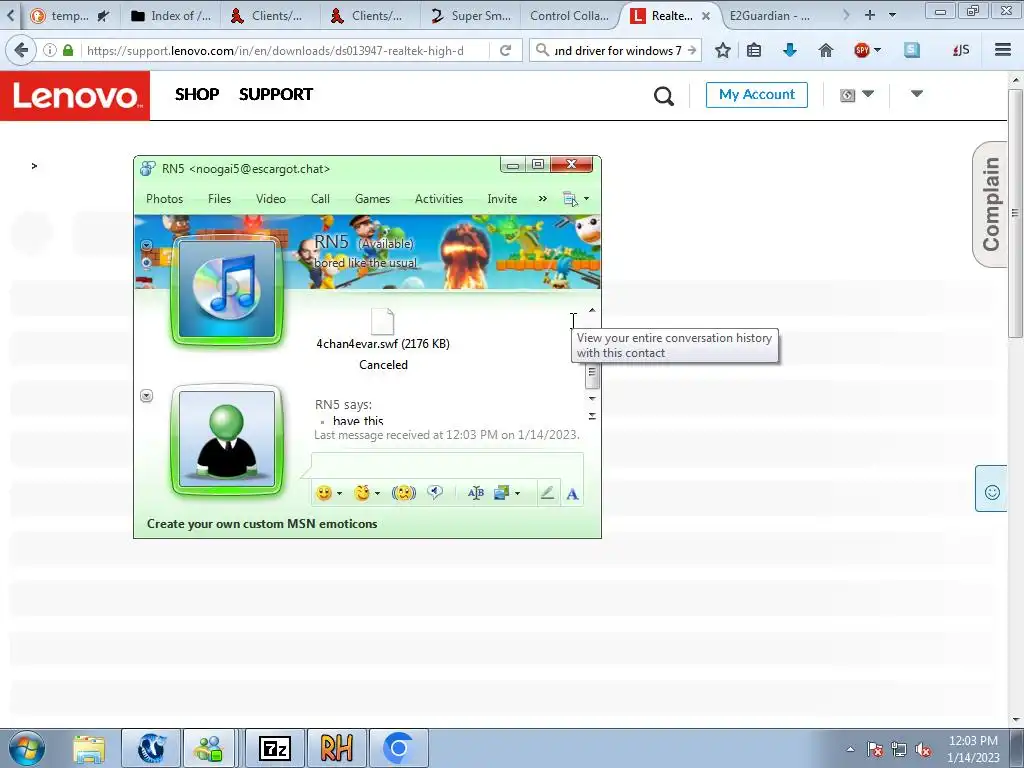This screenshot has height=768, width=1024.
Task: Click the site information icon in the address bar
Action: [x=50, y=50]
